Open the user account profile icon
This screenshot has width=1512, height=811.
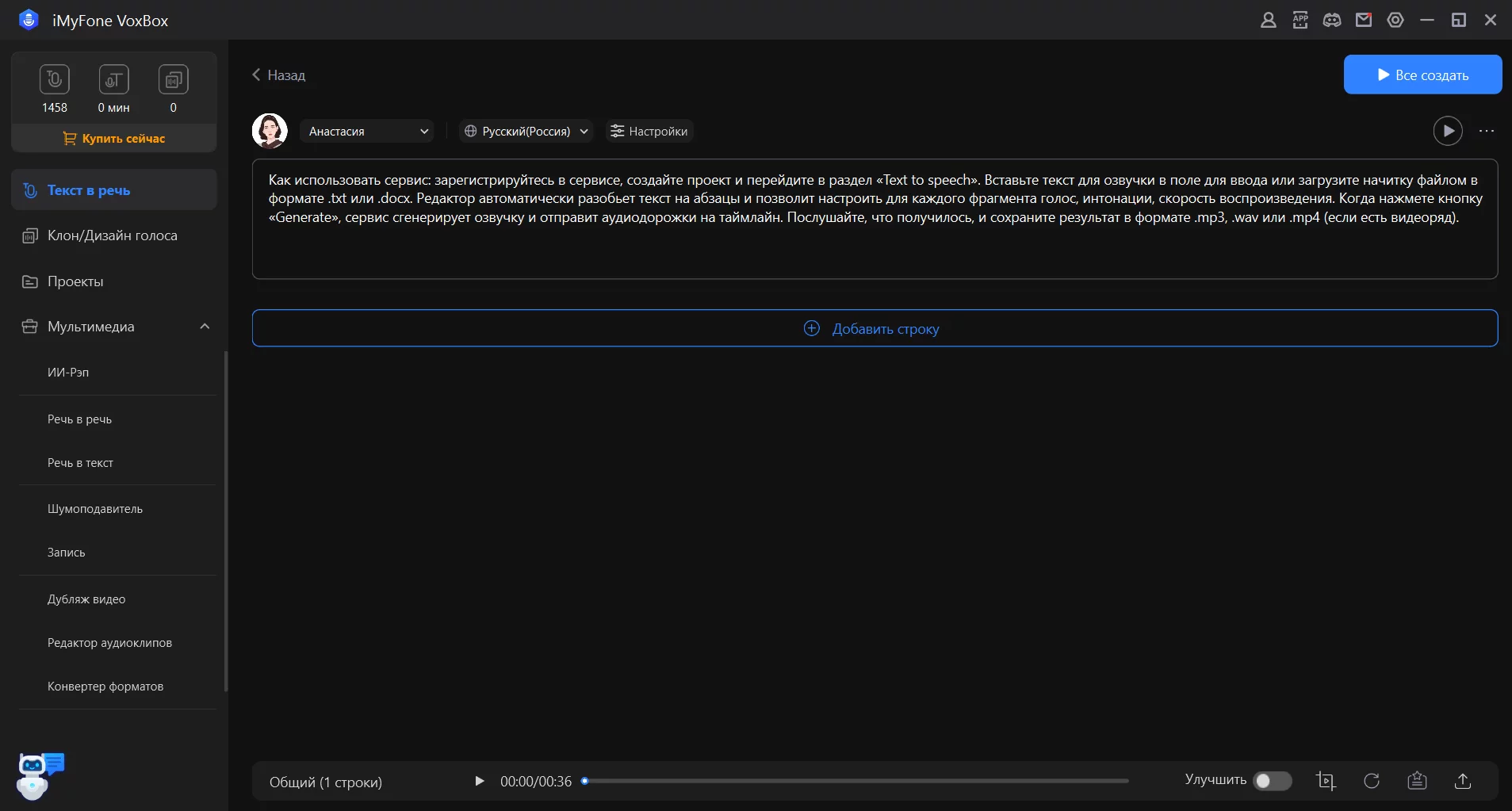(1269, 20)
